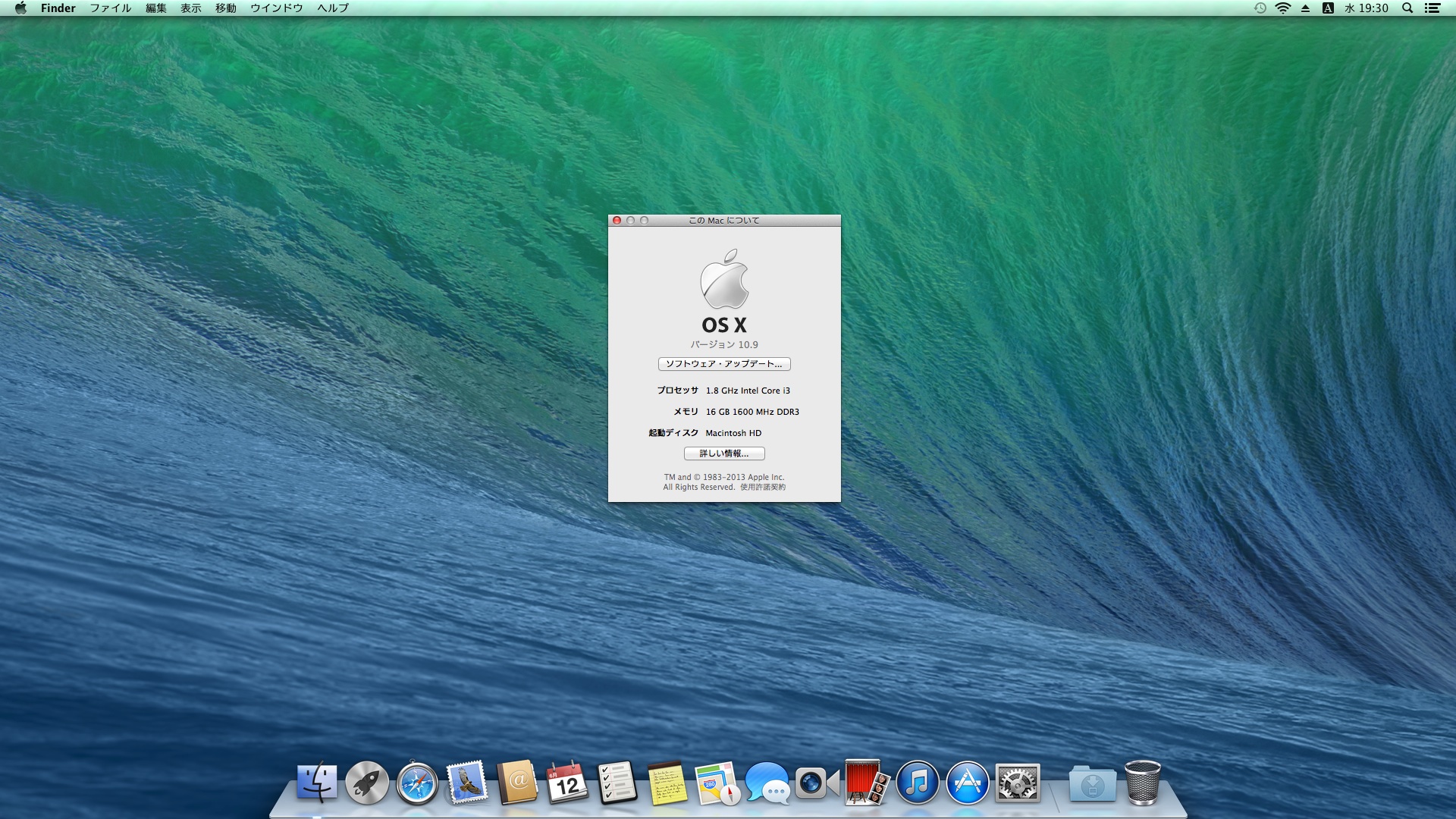Click the ソフトウェア・アップデート button
Screen dimensions: 1456x819
(x=724, y=364)
